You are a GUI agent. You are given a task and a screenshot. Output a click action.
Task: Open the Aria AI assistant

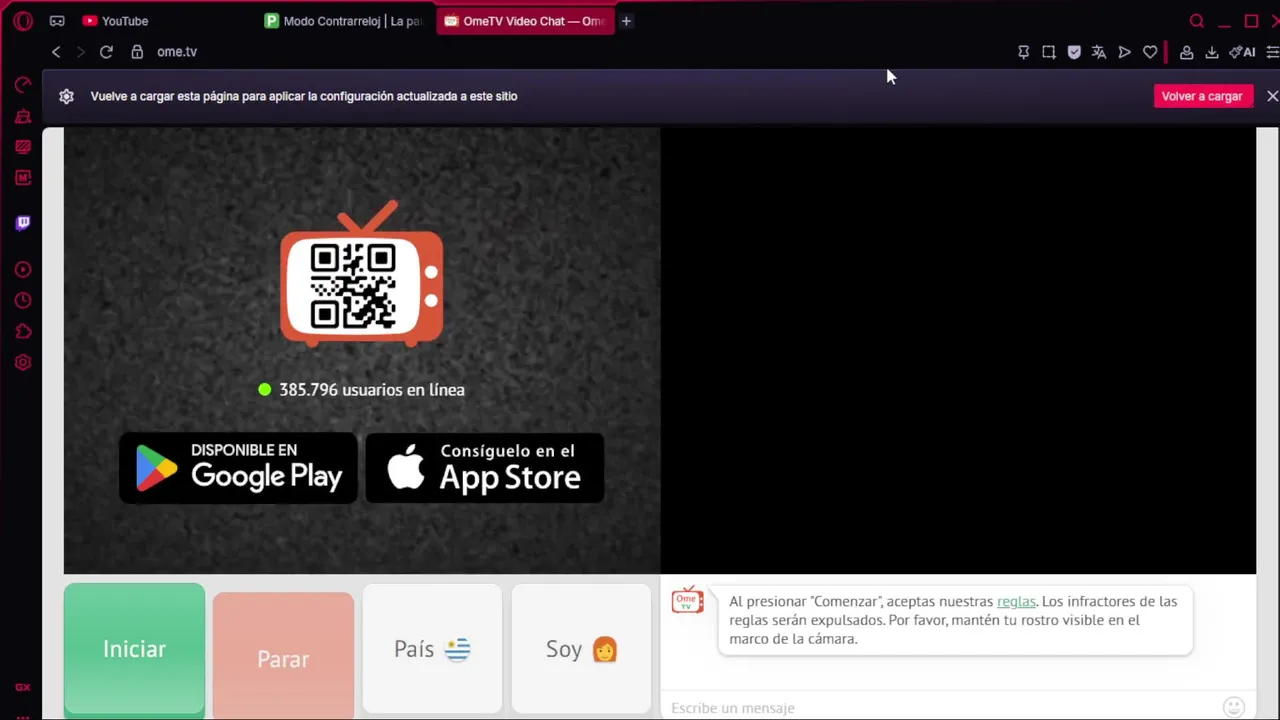(x=1242, y=52)
